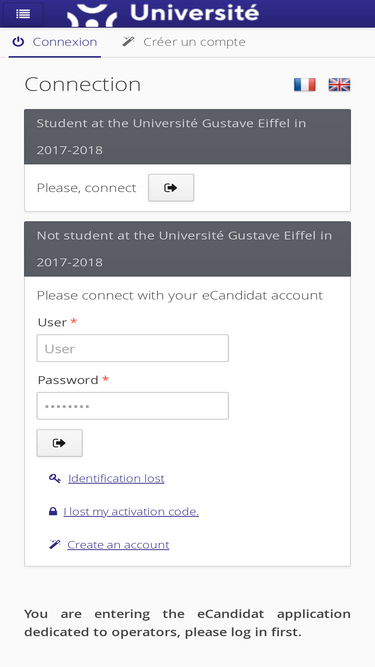Click the Not student at the Université header
Image resolution: width=375 pixels, height=667 pixels.
(x=188, y=249)
